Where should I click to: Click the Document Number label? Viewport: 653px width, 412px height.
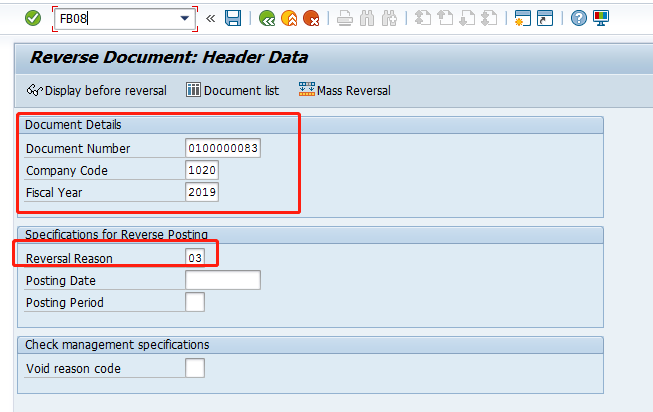[78, 149]
